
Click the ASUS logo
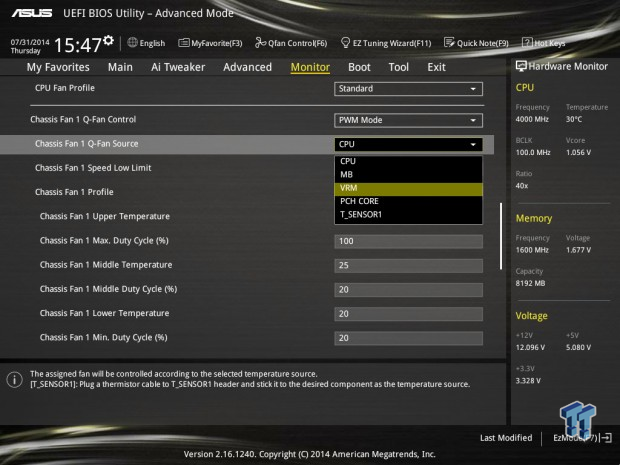pos(32,13)
